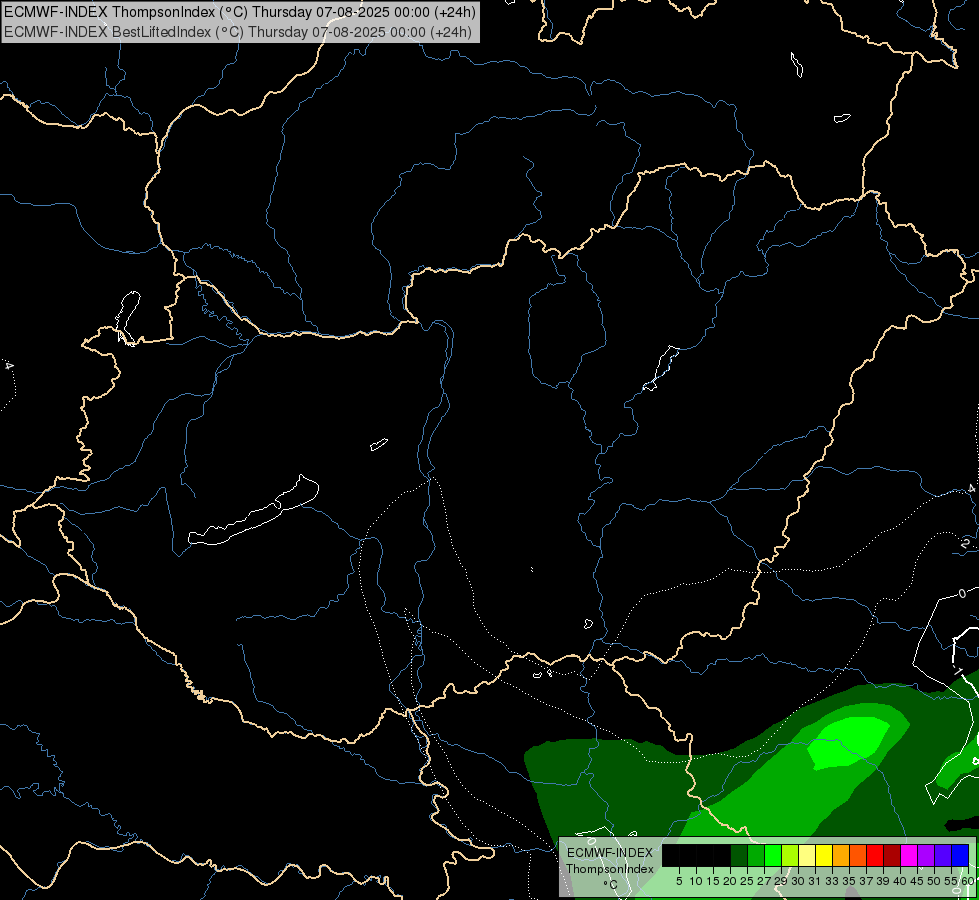Click the contour label 2 on map

(965, 543)
